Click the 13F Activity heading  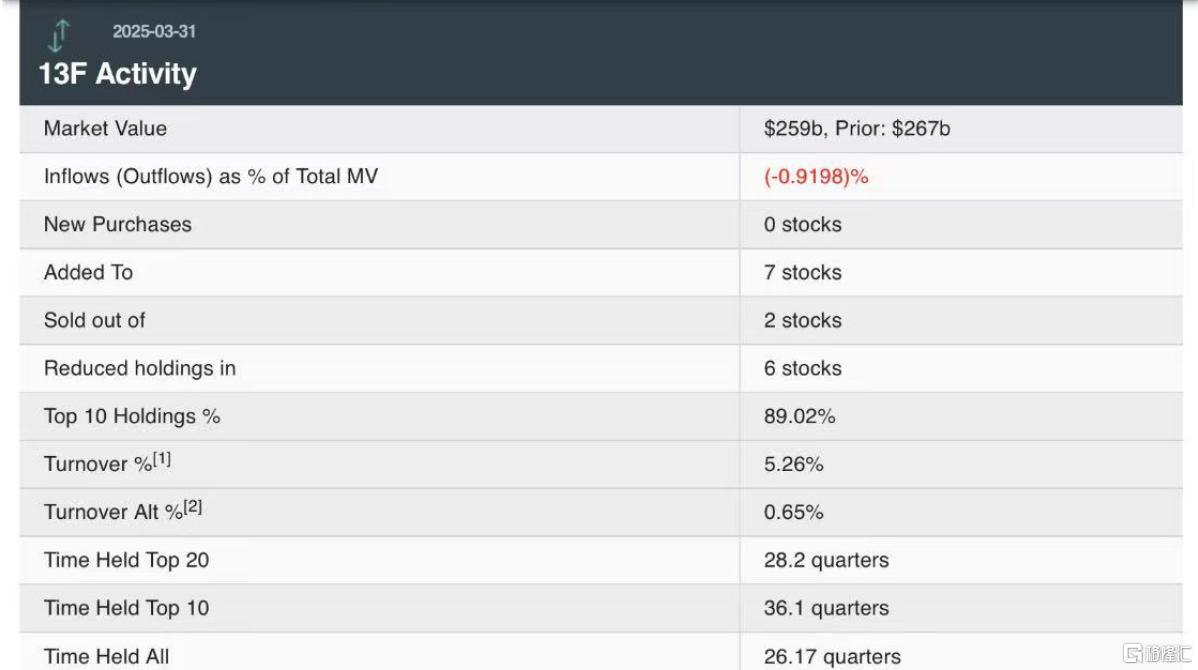(x=118, y=74)
